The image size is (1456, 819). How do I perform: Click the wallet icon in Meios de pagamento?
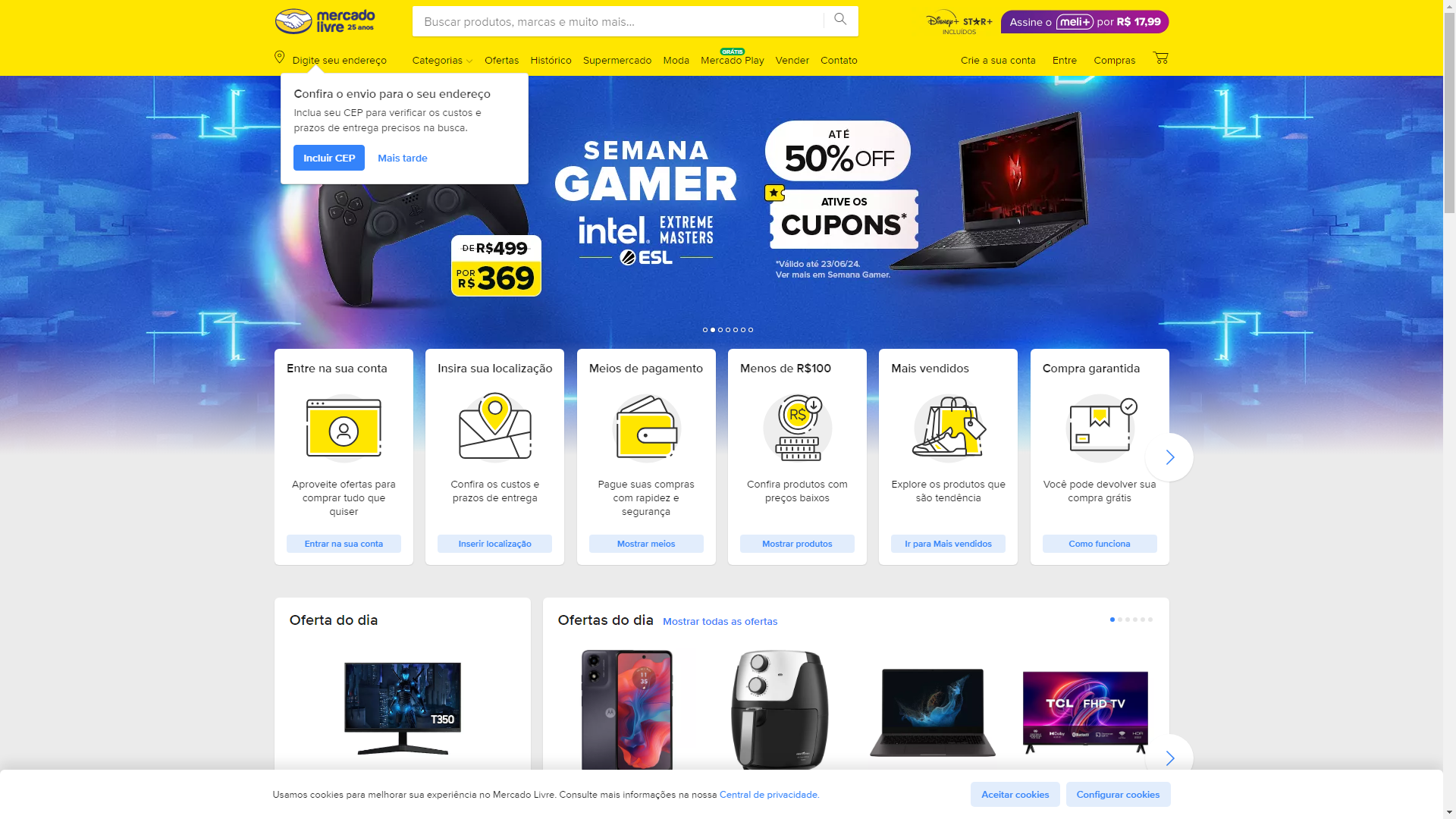[x=646, y=428]
